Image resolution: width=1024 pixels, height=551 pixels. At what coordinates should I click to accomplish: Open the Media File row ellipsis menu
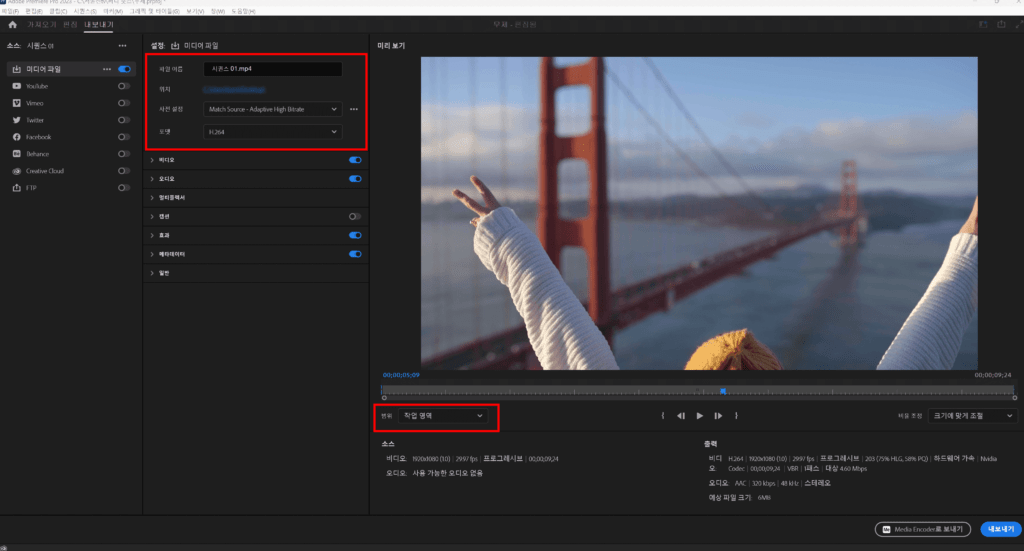[106, 69]
